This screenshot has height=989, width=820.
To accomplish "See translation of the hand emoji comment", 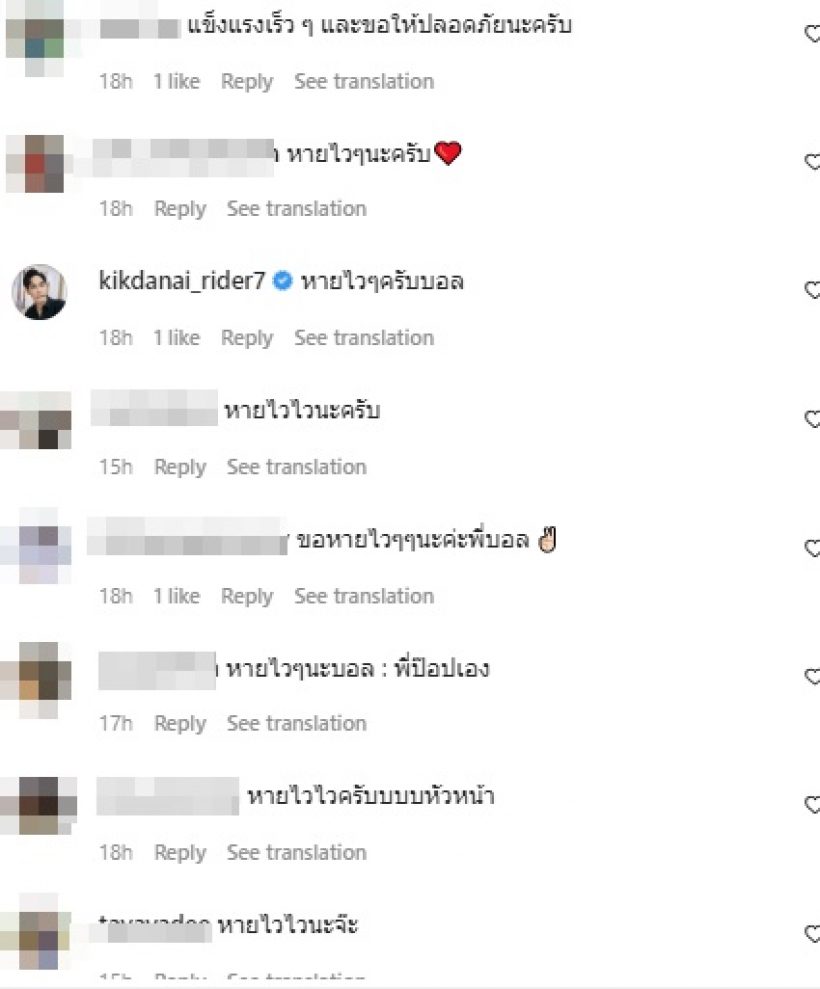I will pyautogui.click(x=364, y=596).
